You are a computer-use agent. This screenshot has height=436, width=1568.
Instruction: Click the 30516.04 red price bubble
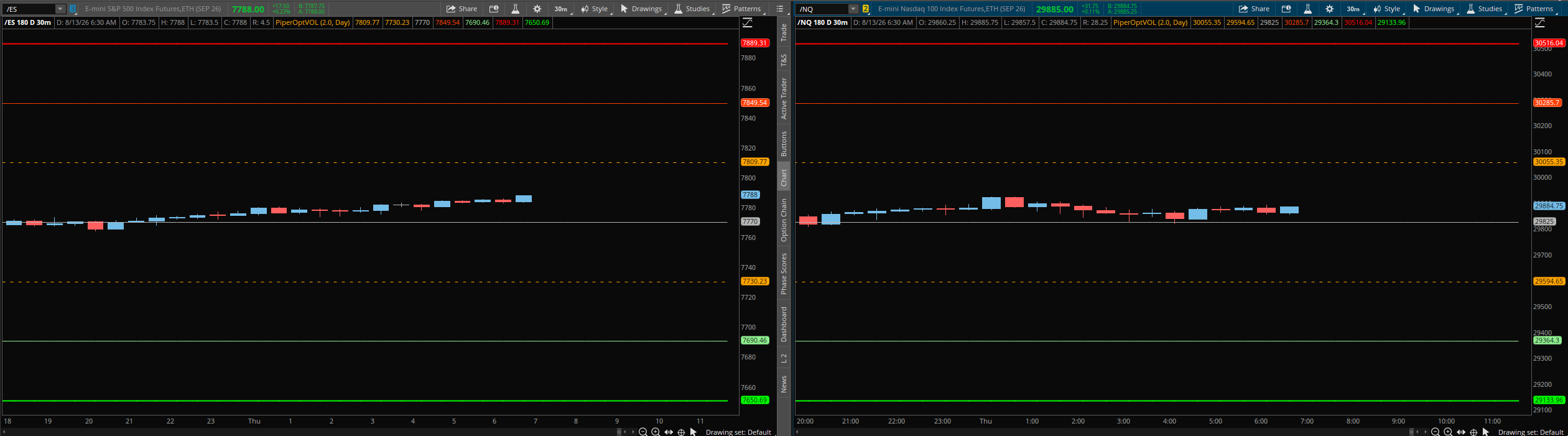(x=1548, y=43)
